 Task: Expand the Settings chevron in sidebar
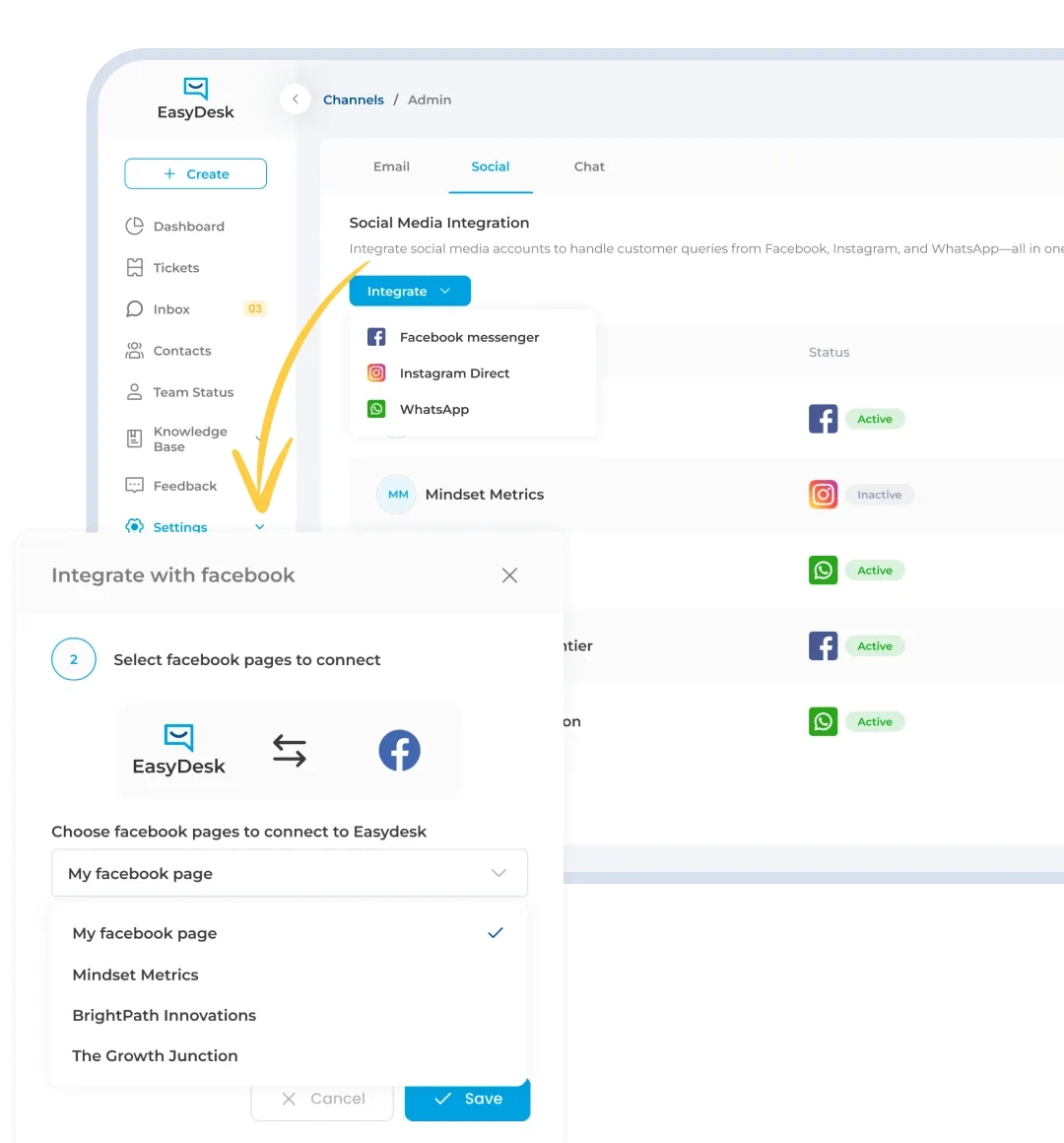click(259, 526)
